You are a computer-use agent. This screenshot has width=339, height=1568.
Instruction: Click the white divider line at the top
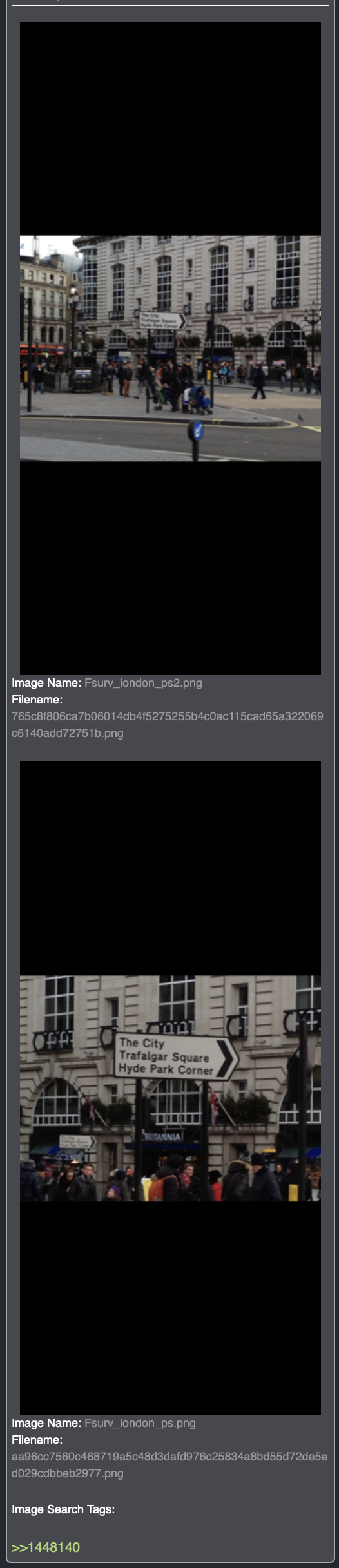(170, 5)
